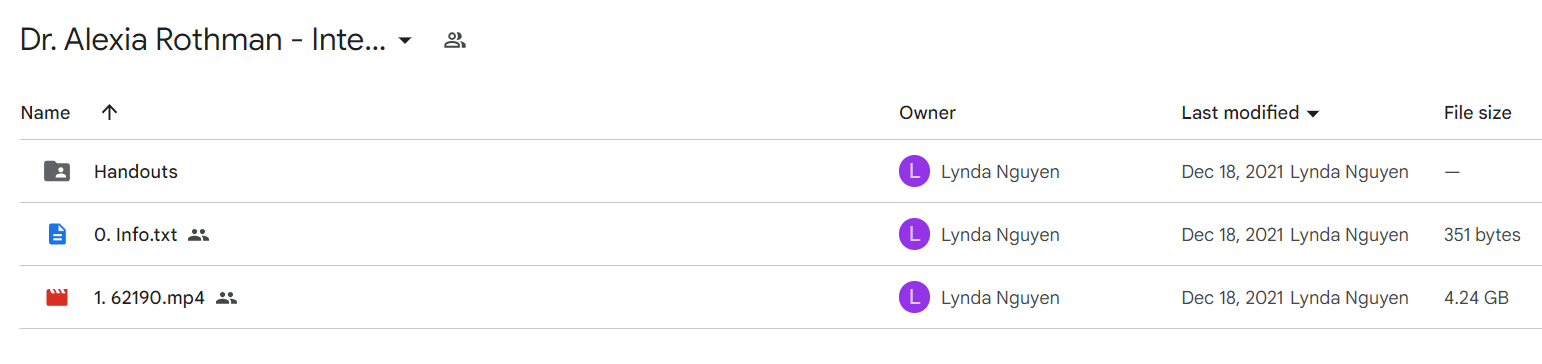Click the Owner column header
The image size is (1542, 364).
tap(927, 113)
